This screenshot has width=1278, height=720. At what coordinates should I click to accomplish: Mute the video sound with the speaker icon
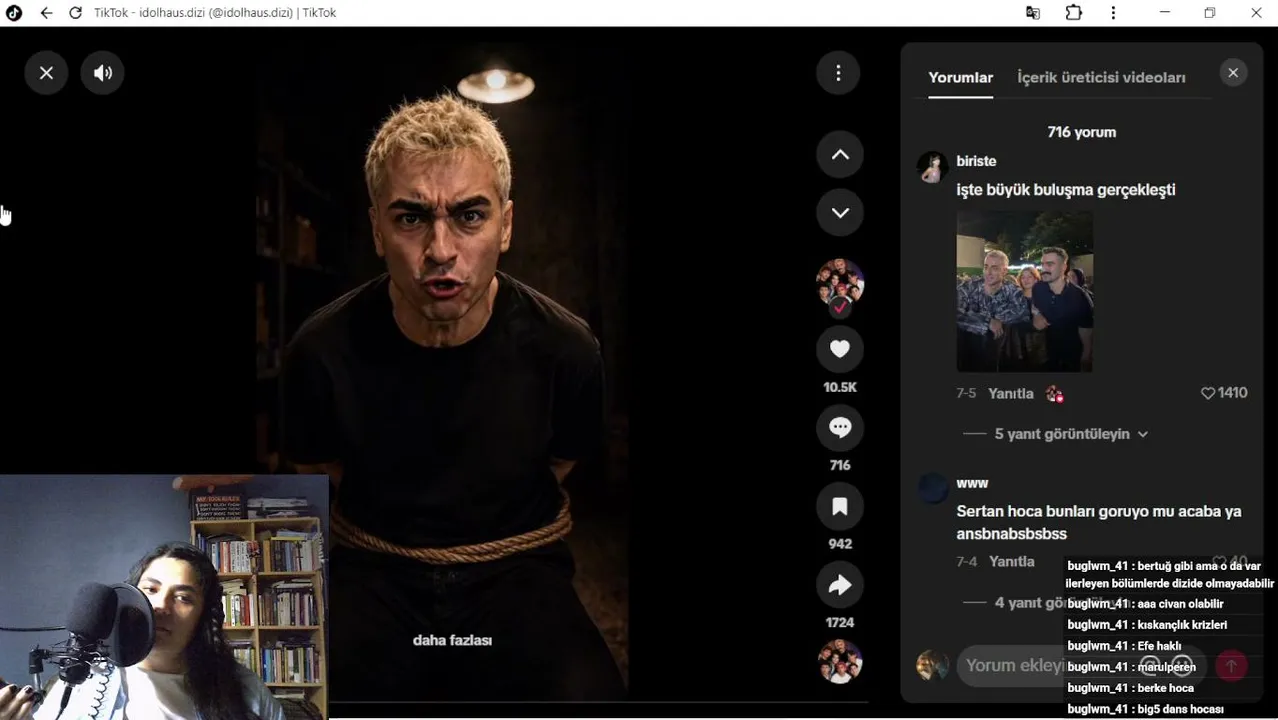(x=103, y=73)
